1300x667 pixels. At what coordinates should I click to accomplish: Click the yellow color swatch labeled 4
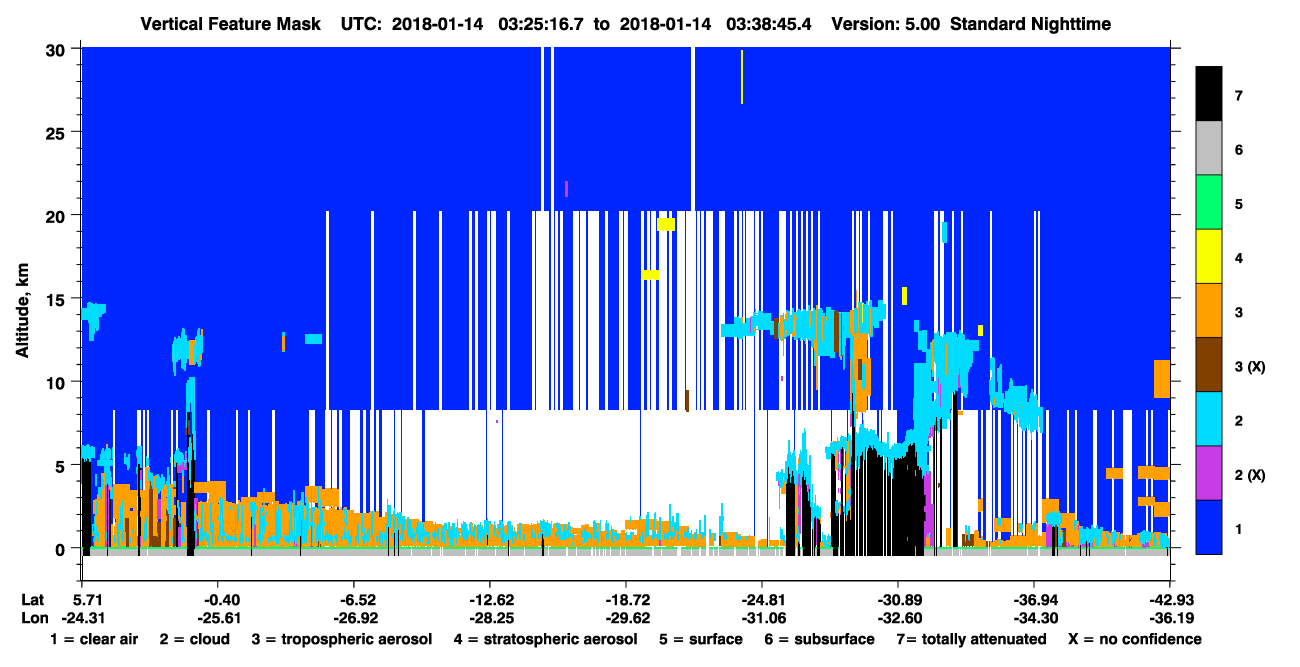(x=1209, y=257)
